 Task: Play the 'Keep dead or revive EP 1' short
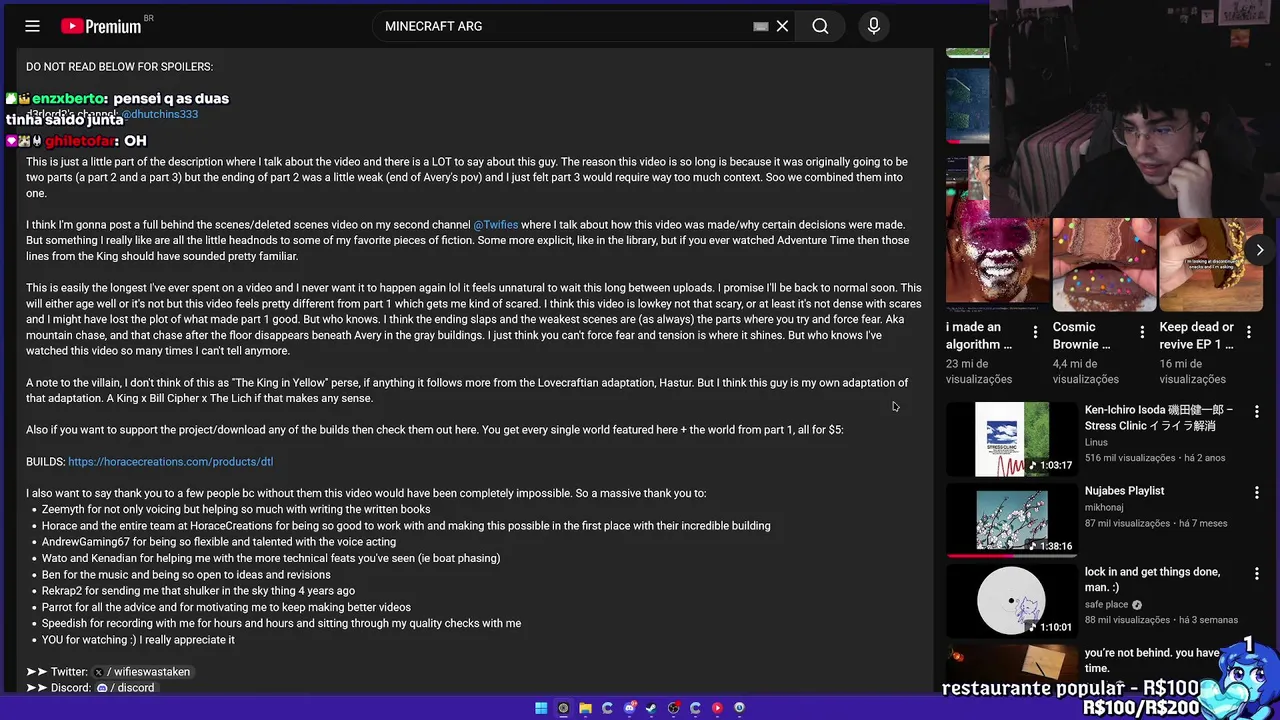tap(1211, 265)
